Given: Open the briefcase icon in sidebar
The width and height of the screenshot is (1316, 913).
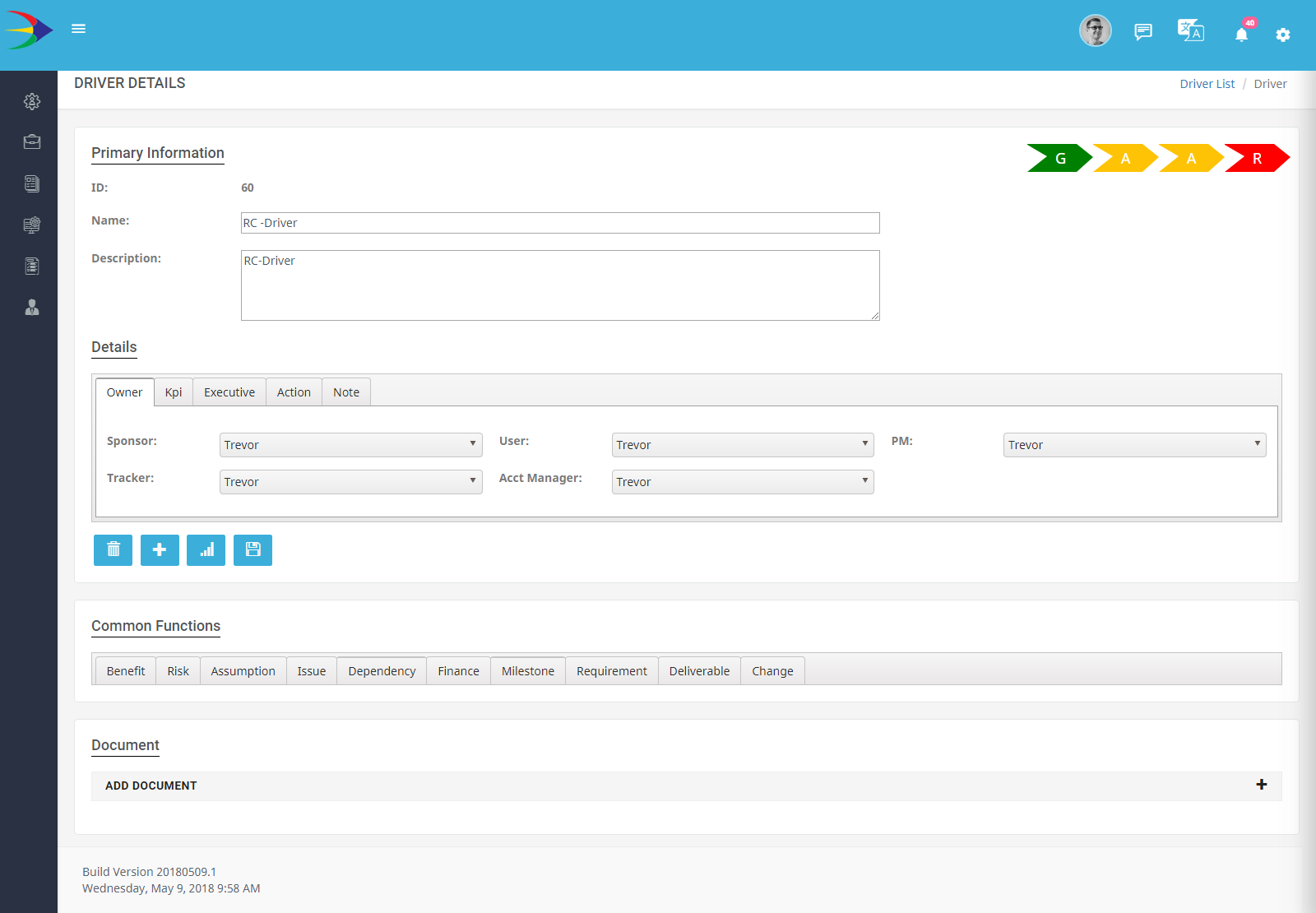Looking at the screenshot, I should coord(32,141).
